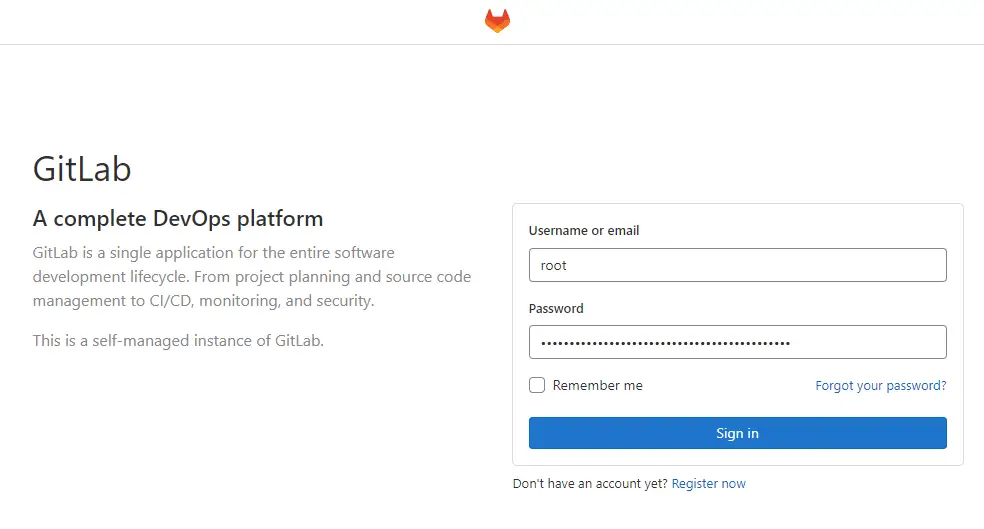Click the Don't have an account yet text

coord(590,483)
